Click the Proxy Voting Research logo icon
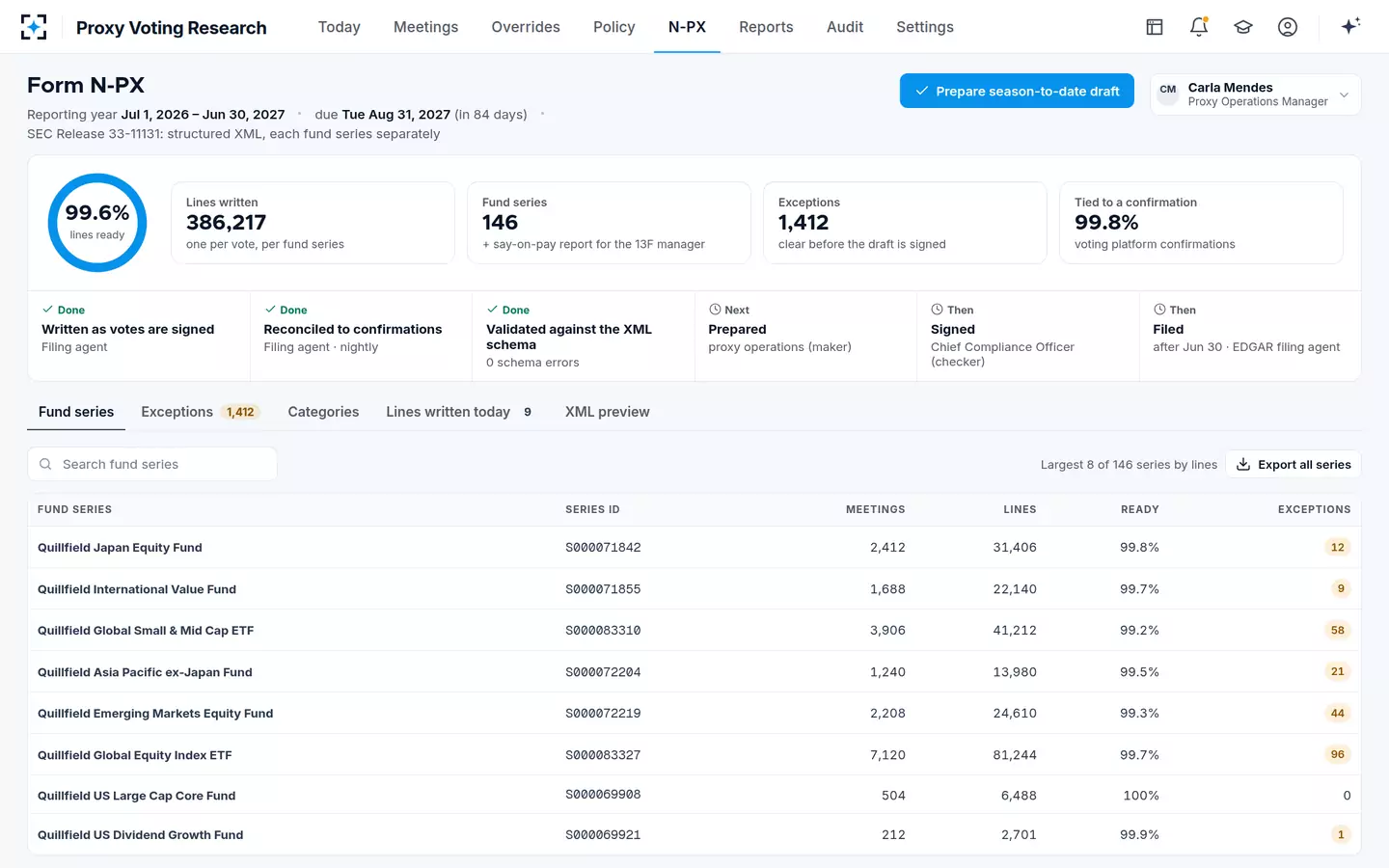This screenshot has width=1389, height=868. (x=34, y=27)
